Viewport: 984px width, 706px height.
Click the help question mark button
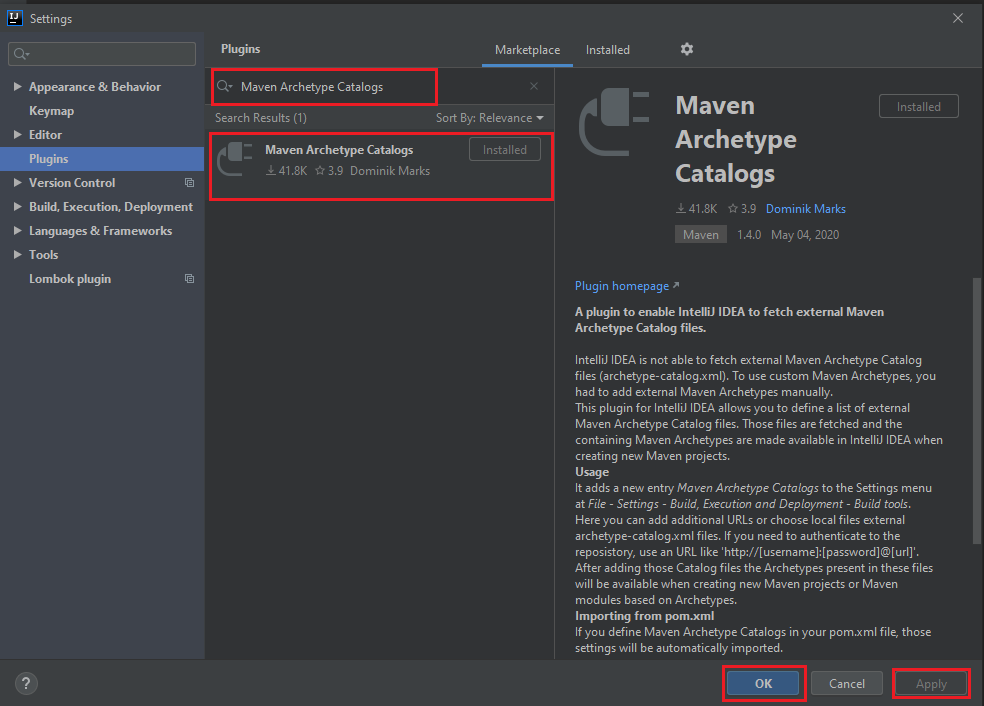coord(26,683)
